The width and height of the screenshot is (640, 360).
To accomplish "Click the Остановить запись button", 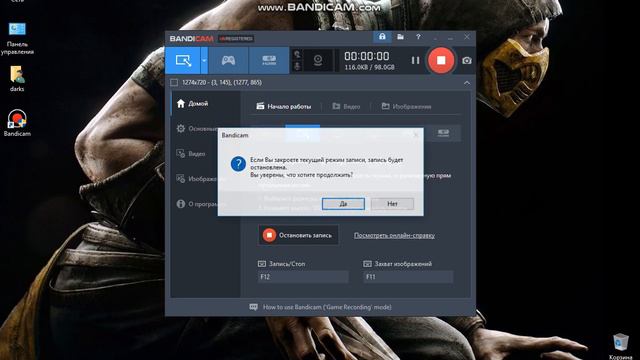I will click(298, 235).
